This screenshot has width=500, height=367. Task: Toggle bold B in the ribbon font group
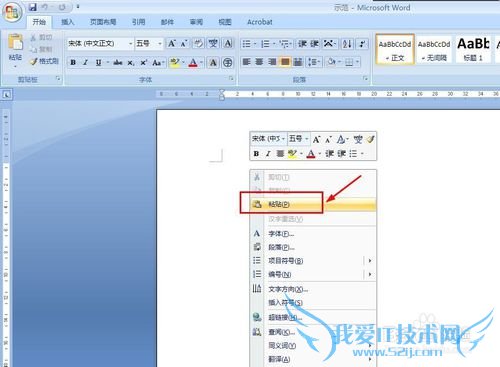click(x=73, y=62)
